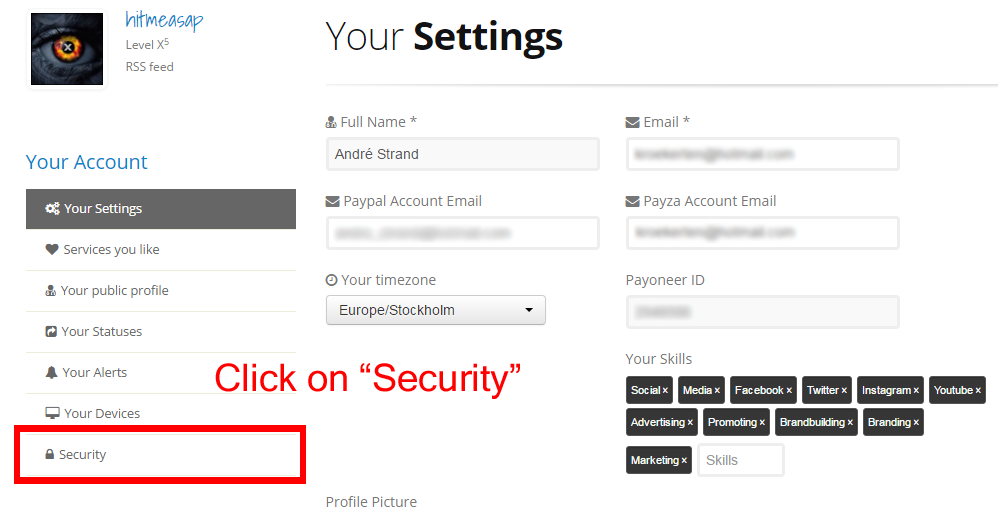
Task: Open Your public profile menu item
Action: pos(114,291)
